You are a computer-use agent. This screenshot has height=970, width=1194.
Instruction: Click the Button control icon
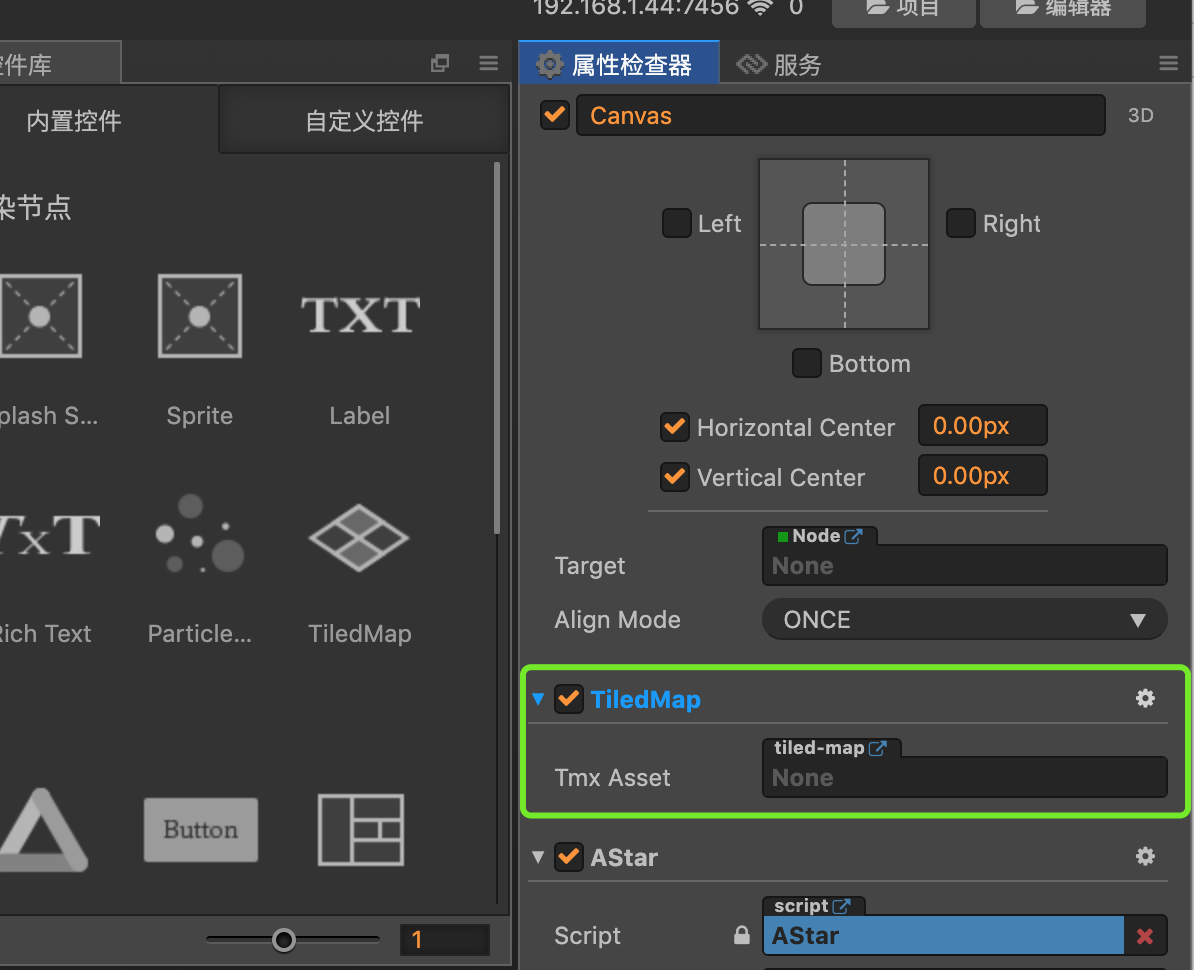pyautogui.click(x=200, y=829)
